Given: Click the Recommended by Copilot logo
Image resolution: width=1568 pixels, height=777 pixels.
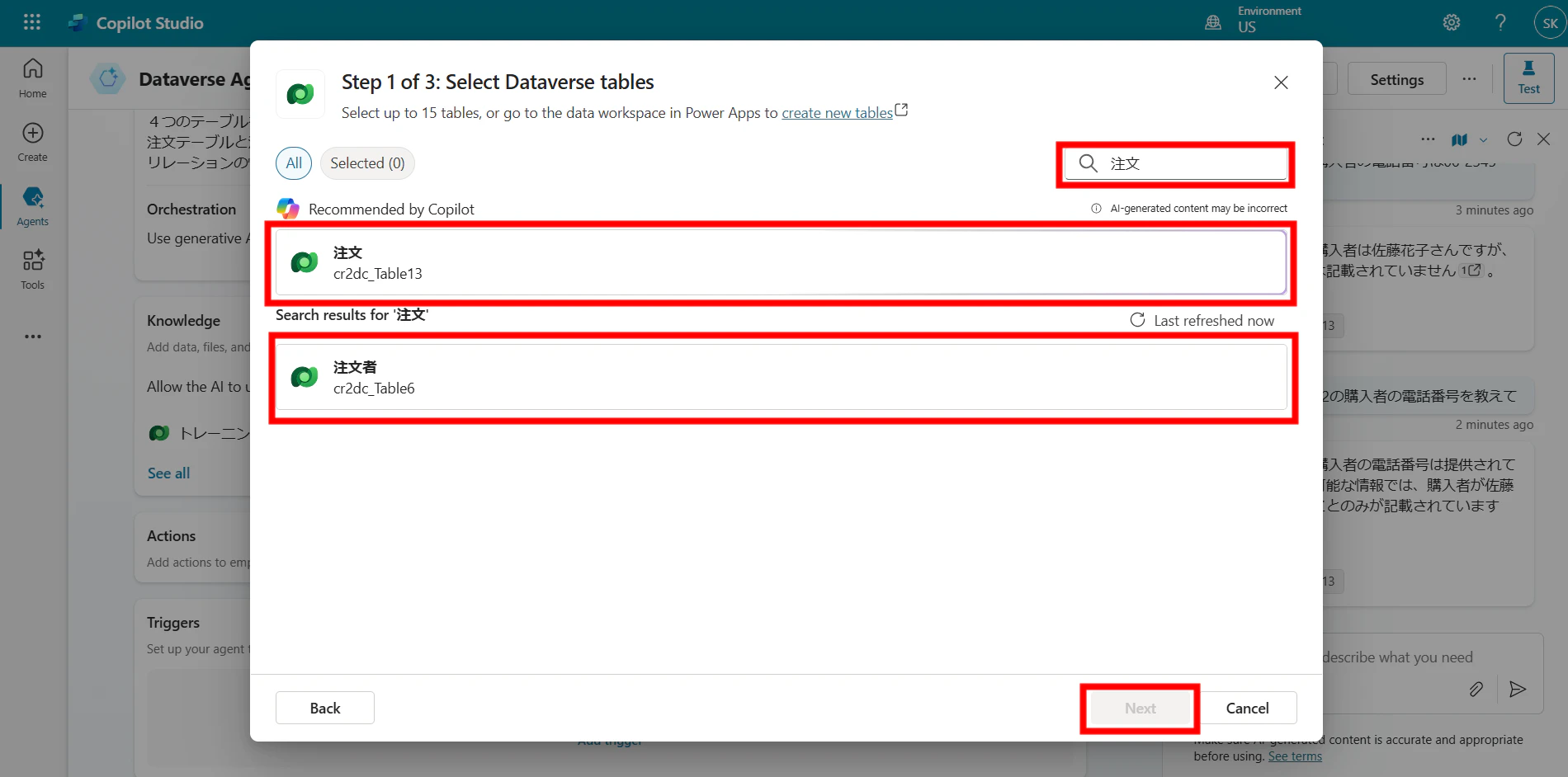Looking at the screenshot, I should (x=288, y=209).
